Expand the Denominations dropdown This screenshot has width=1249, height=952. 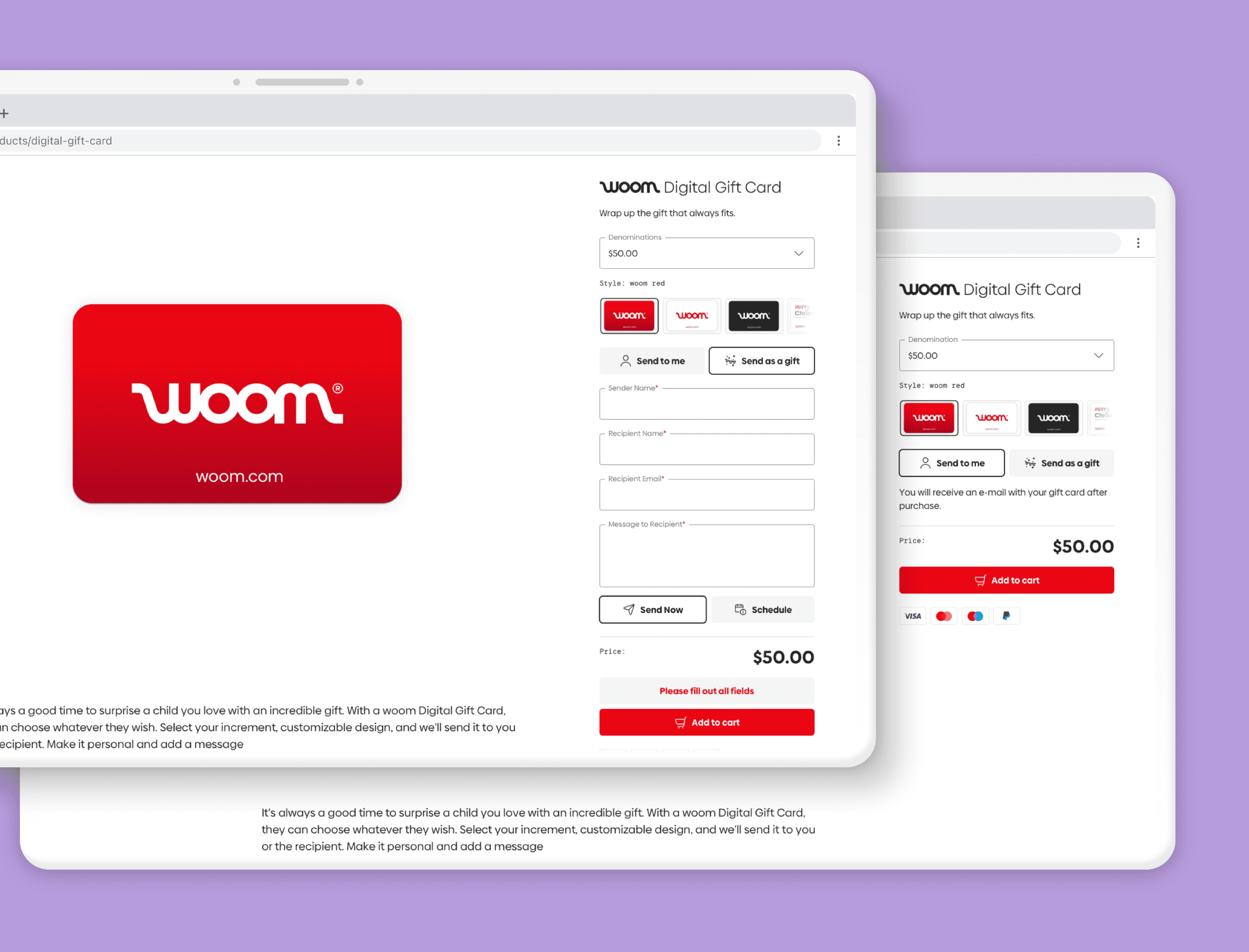pos(707,252)
